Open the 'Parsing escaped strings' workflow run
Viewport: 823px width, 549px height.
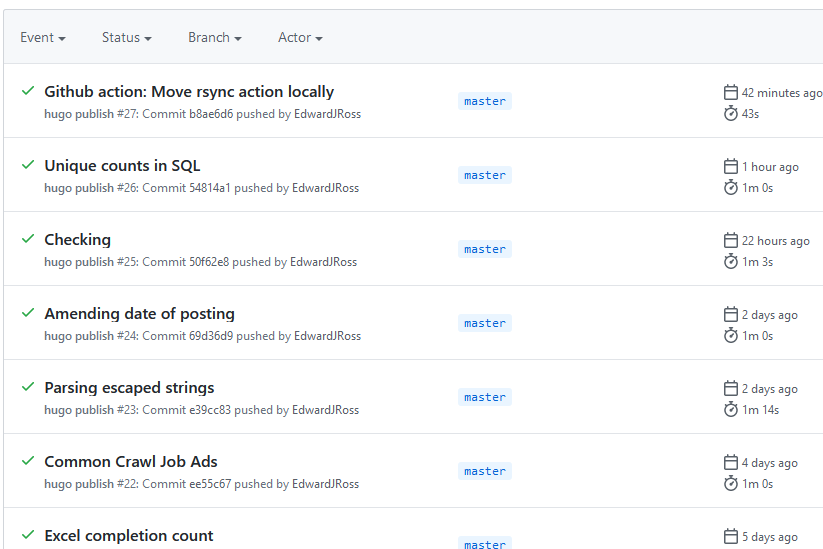tap(129, 388)
